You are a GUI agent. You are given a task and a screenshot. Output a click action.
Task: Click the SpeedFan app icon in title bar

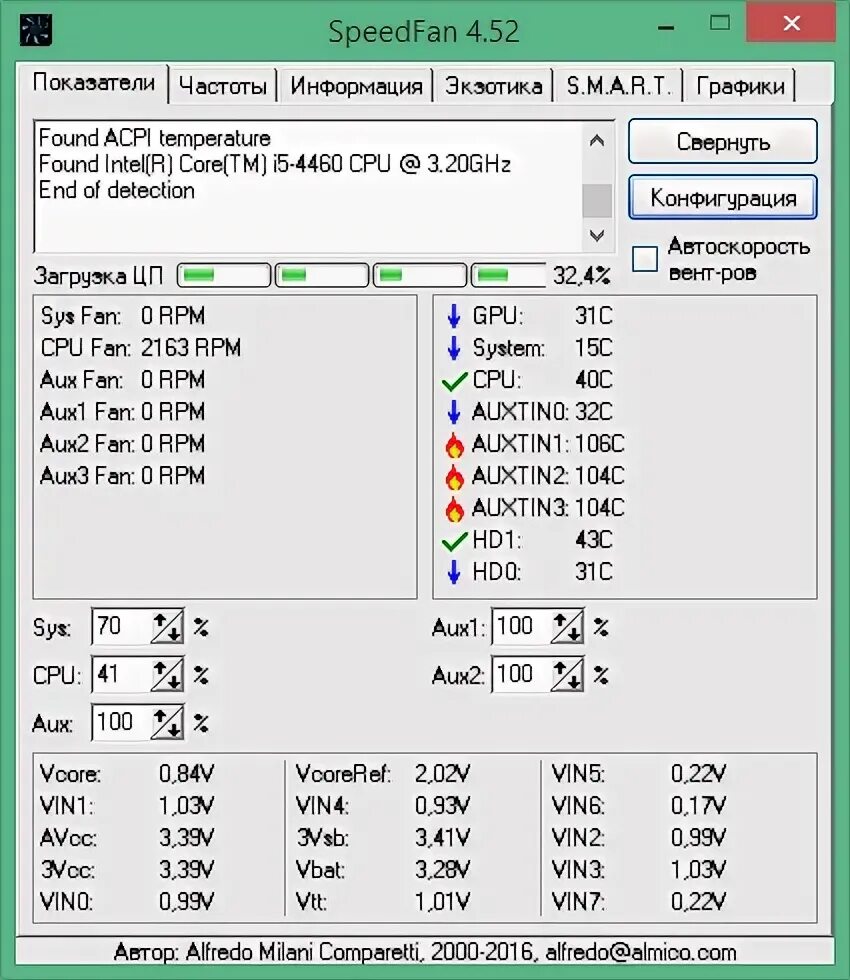tap(36, 29)
